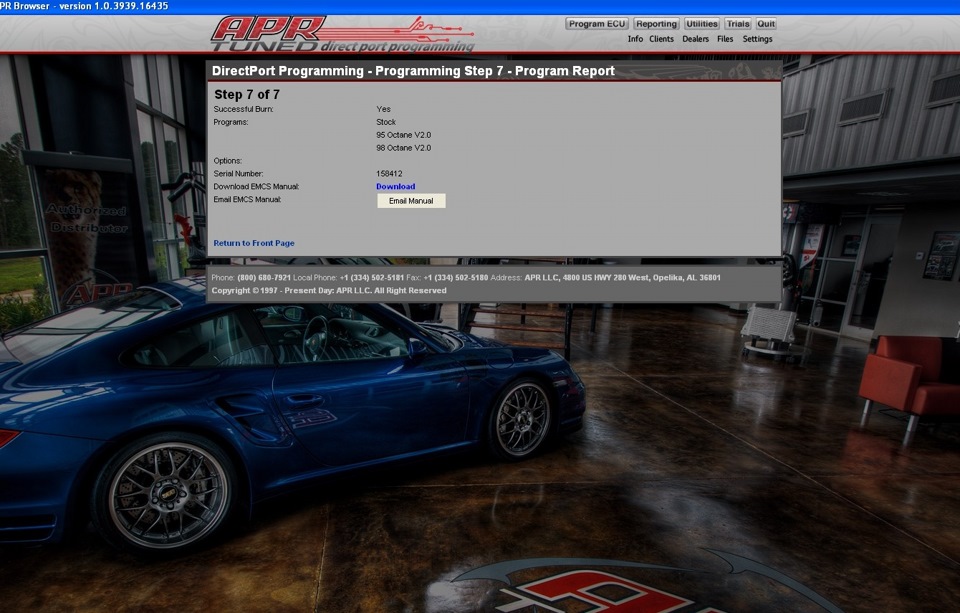Click the local phone +1 (334) 502-5181
The height and width of the screenshot is (613, 960).
pos(372,277)
